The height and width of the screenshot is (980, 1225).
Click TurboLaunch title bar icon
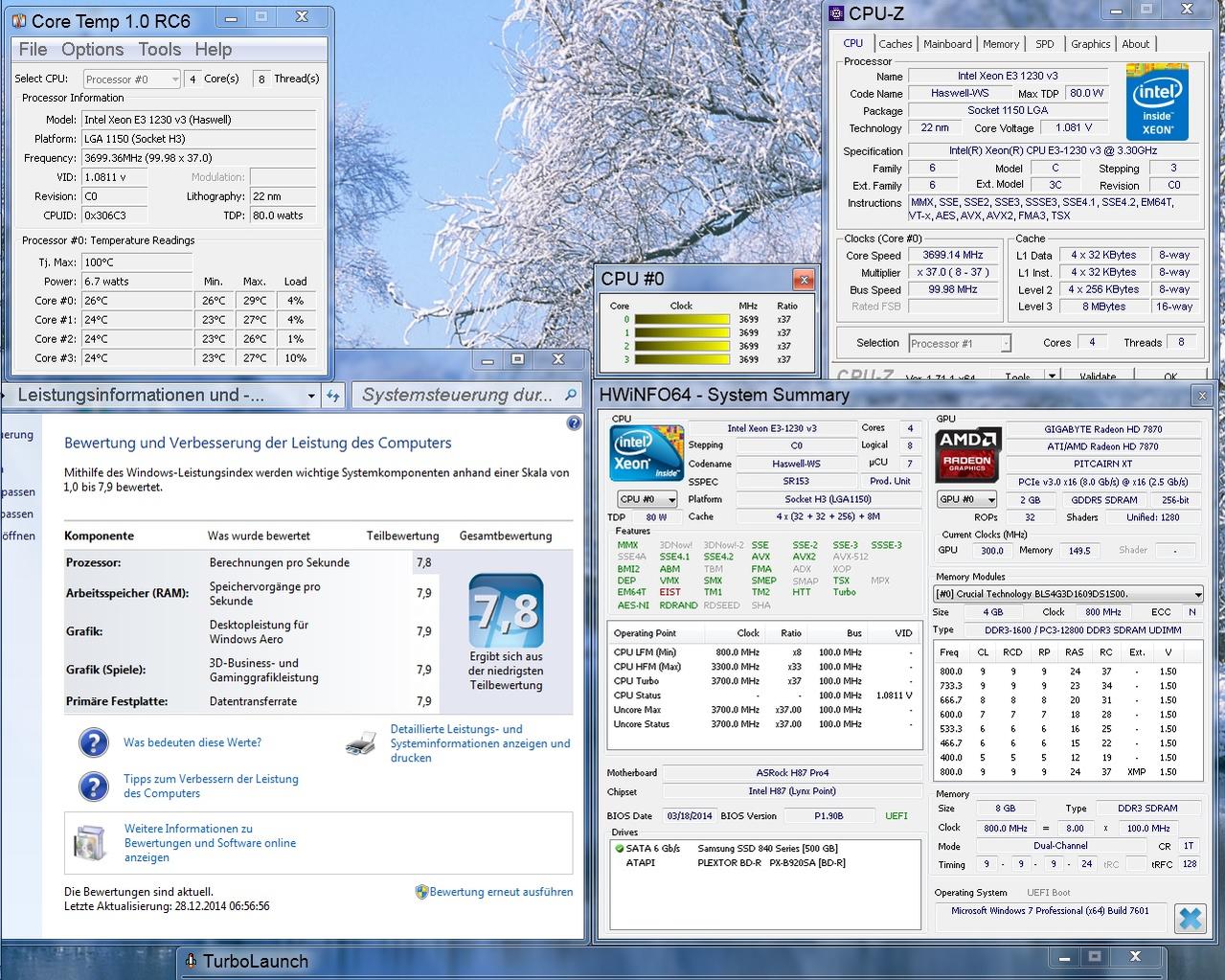point(190,961)
